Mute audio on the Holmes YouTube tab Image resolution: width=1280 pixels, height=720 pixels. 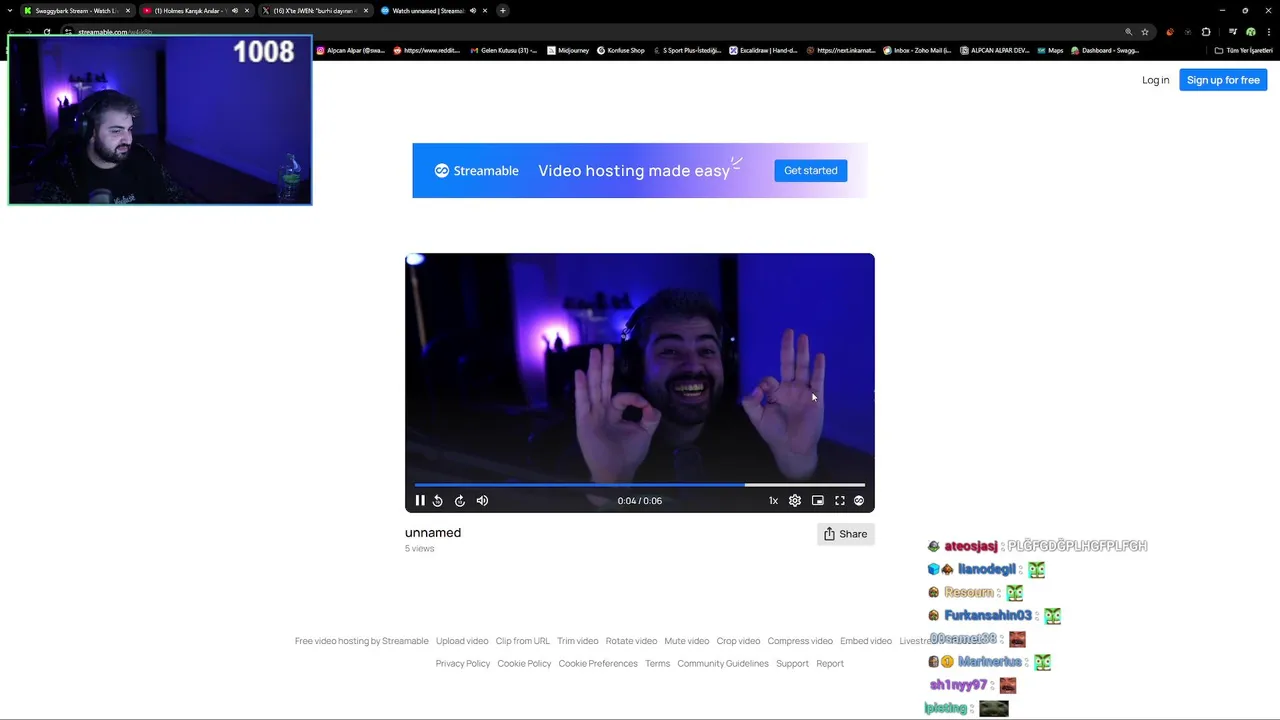(235, 11)
